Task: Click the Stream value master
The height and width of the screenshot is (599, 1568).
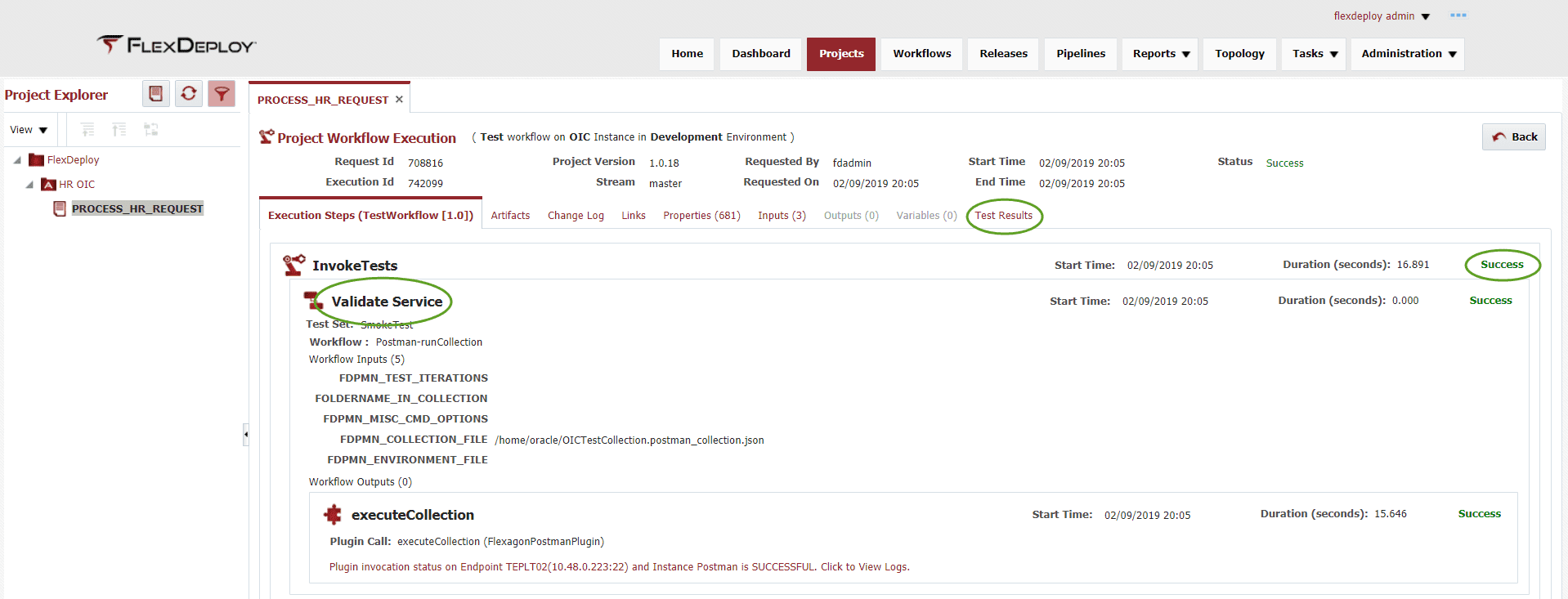Action: tap(665, 184)
